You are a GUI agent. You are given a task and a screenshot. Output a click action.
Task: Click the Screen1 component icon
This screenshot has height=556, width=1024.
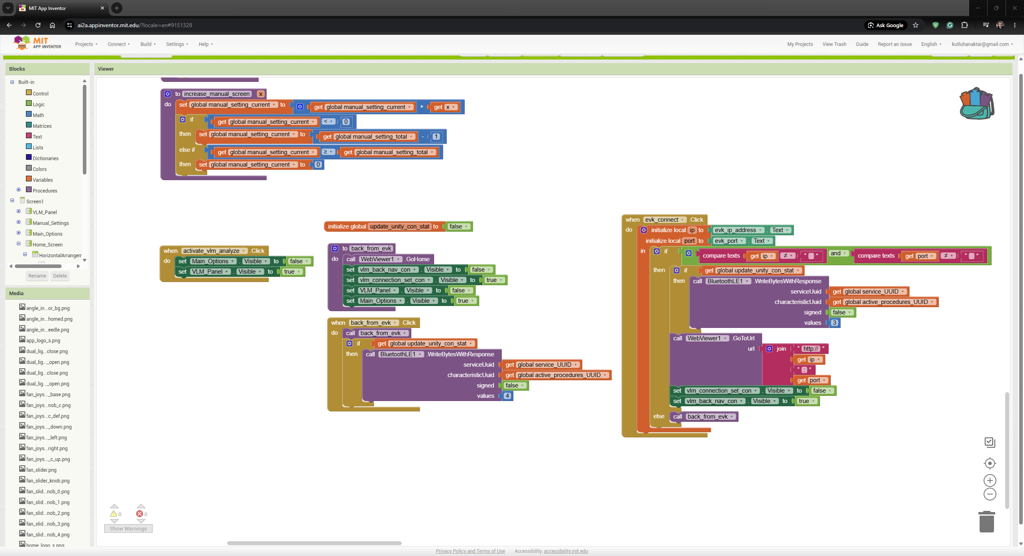22,201
